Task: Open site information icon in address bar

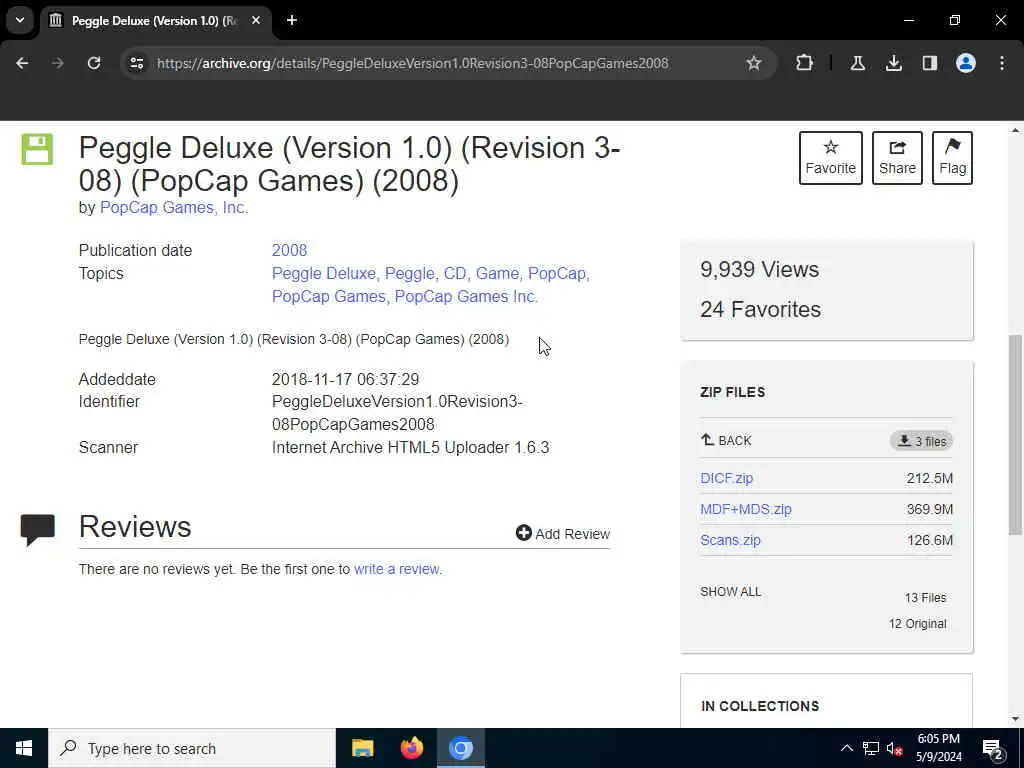Action: [x=136, y=63]
